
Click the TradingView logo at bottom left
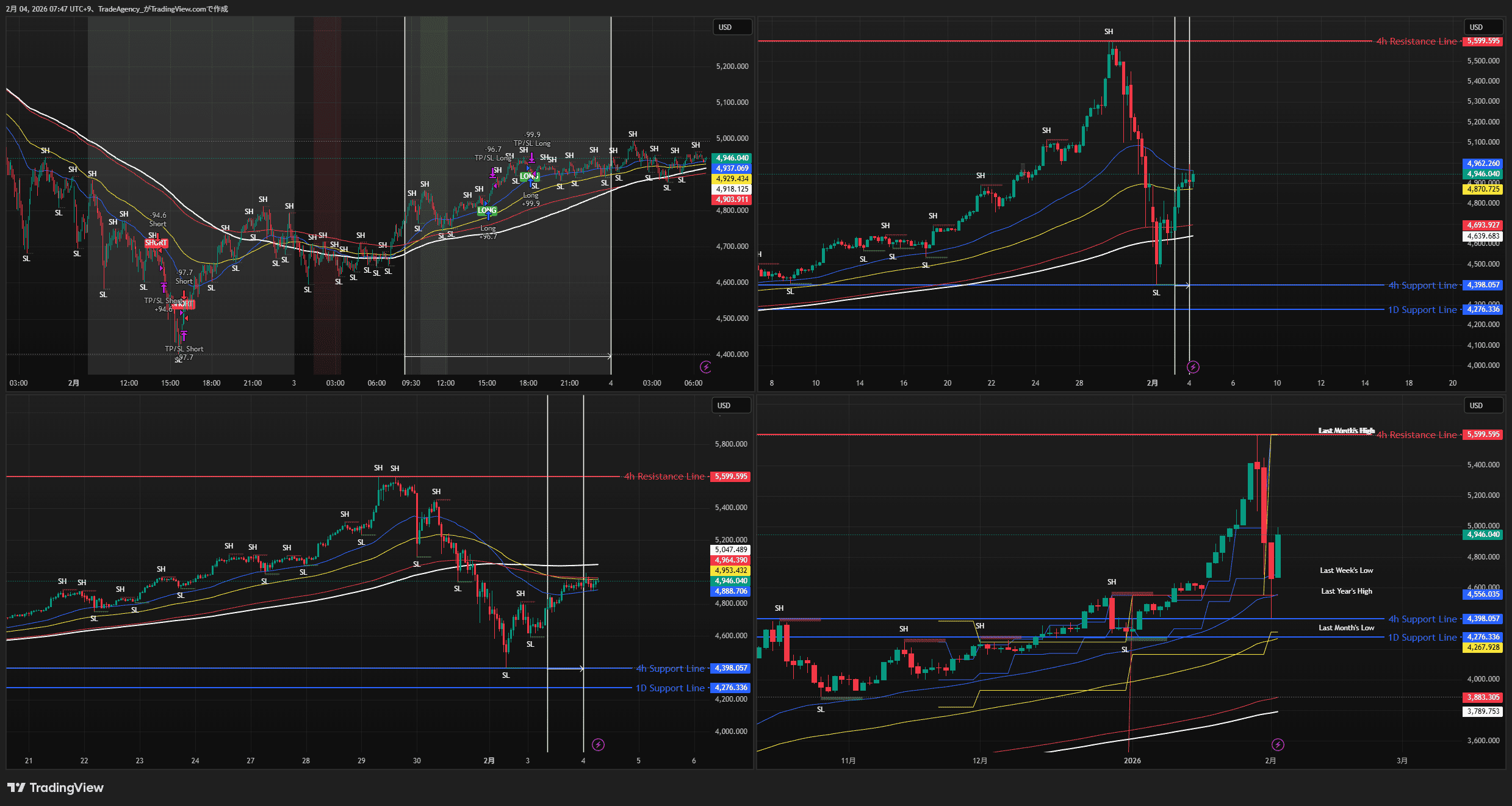[56, 788]
